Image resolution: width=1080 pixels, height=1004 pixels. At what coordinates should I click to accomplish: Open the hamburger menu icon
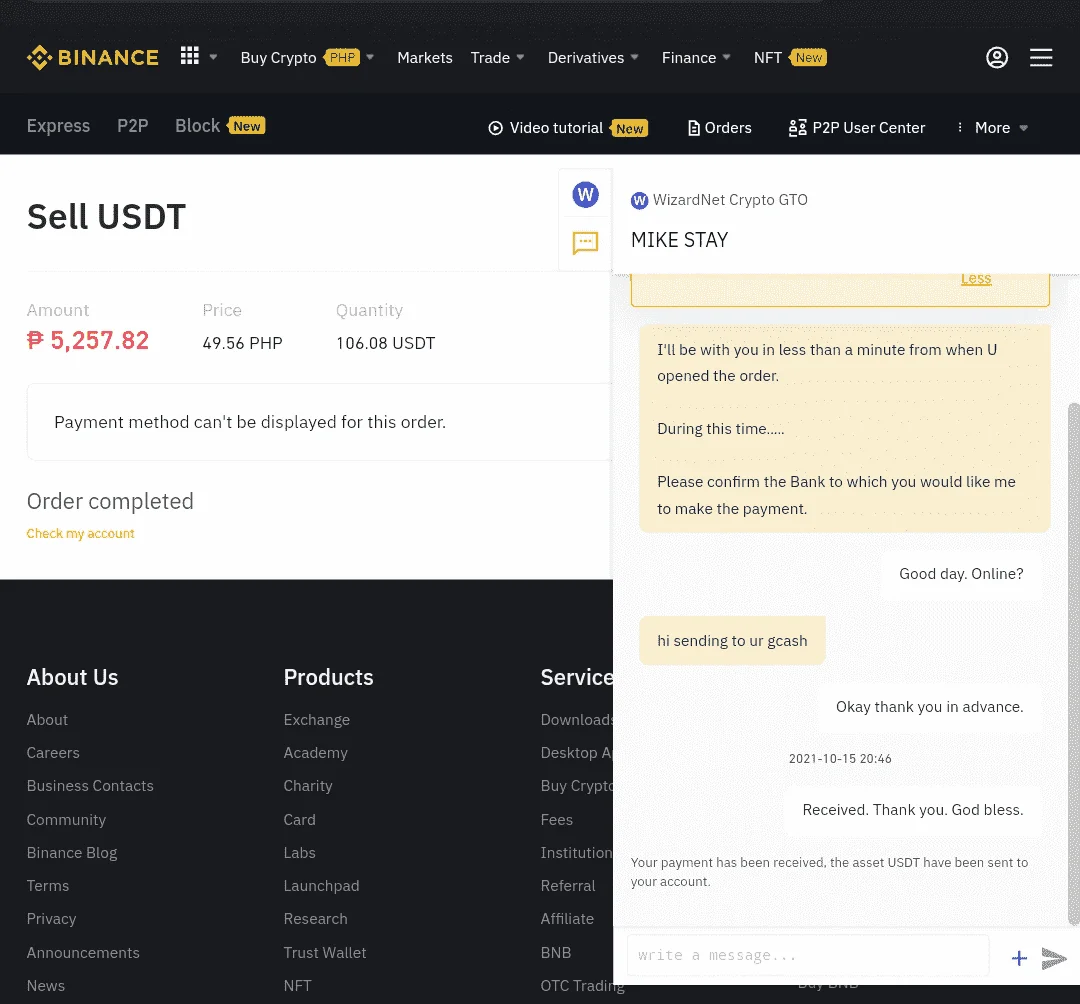1041,57
